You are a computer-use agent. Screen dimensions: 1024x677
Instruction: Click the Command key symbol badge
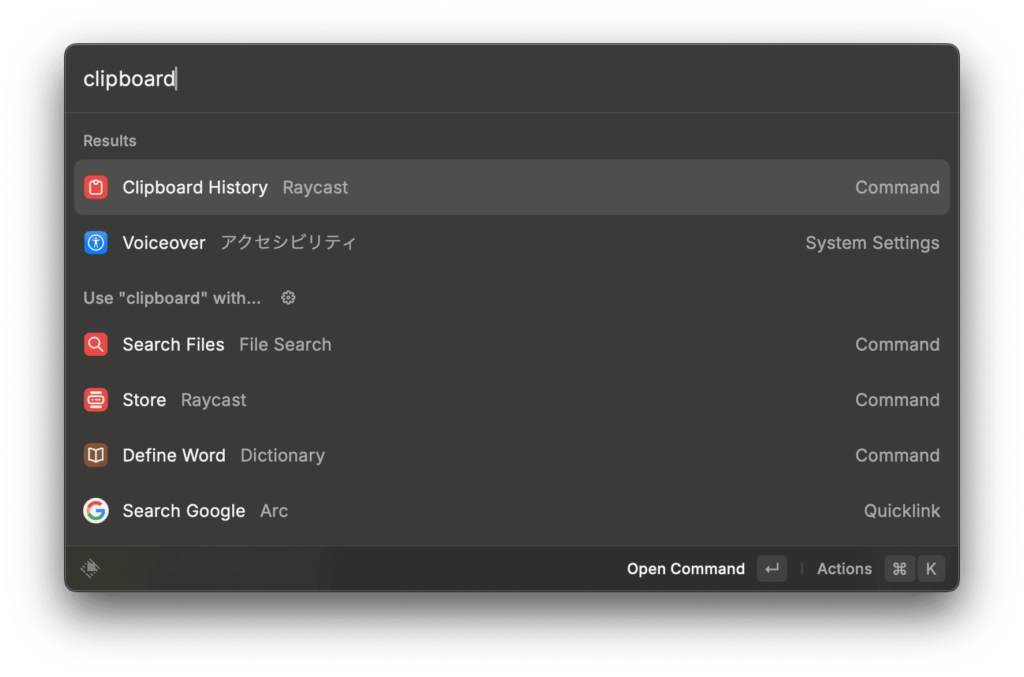(x=899, y=569)
